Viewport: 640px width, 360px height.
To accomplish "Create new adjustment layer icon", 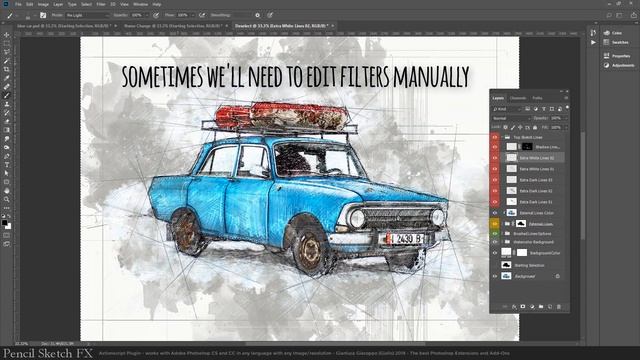I will tap(532, 307).
